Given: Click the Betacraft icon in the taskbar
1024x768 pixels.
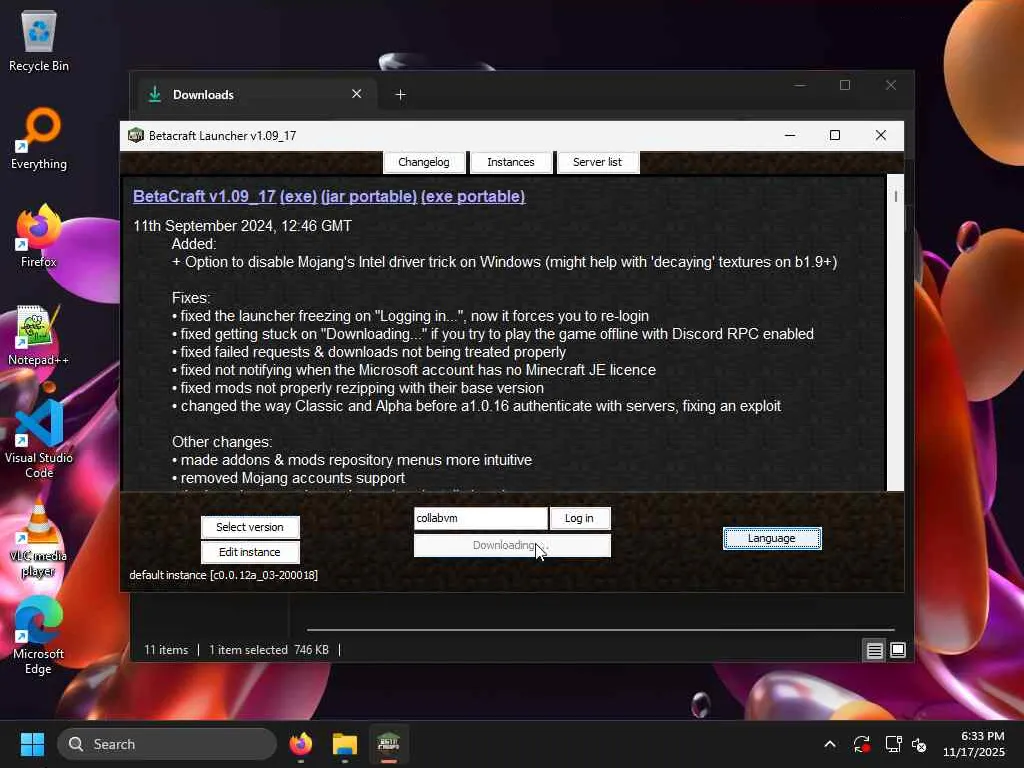Looking at the screenshot, I should click(388, 744).
